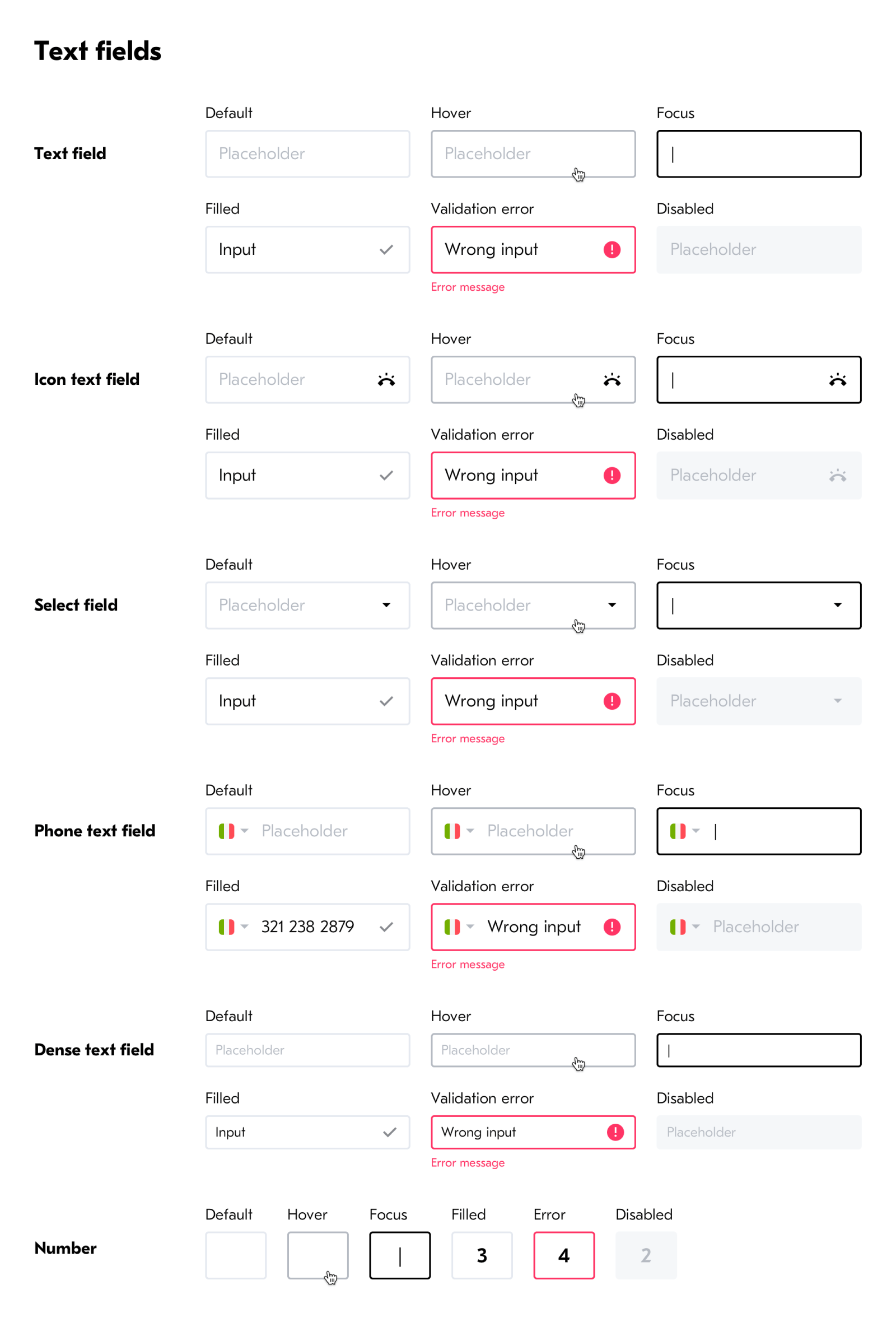Click error icon in Icon text field validation error
Screen dimensions: 896x1322
[612, 476]
